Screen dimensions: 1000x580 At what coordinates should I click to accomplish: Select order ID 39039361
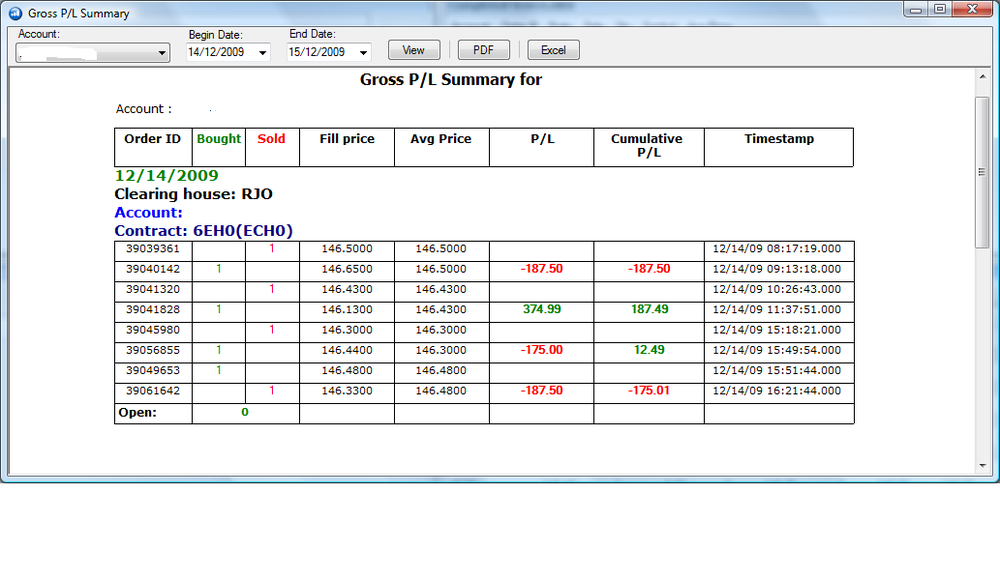point(152,249)
